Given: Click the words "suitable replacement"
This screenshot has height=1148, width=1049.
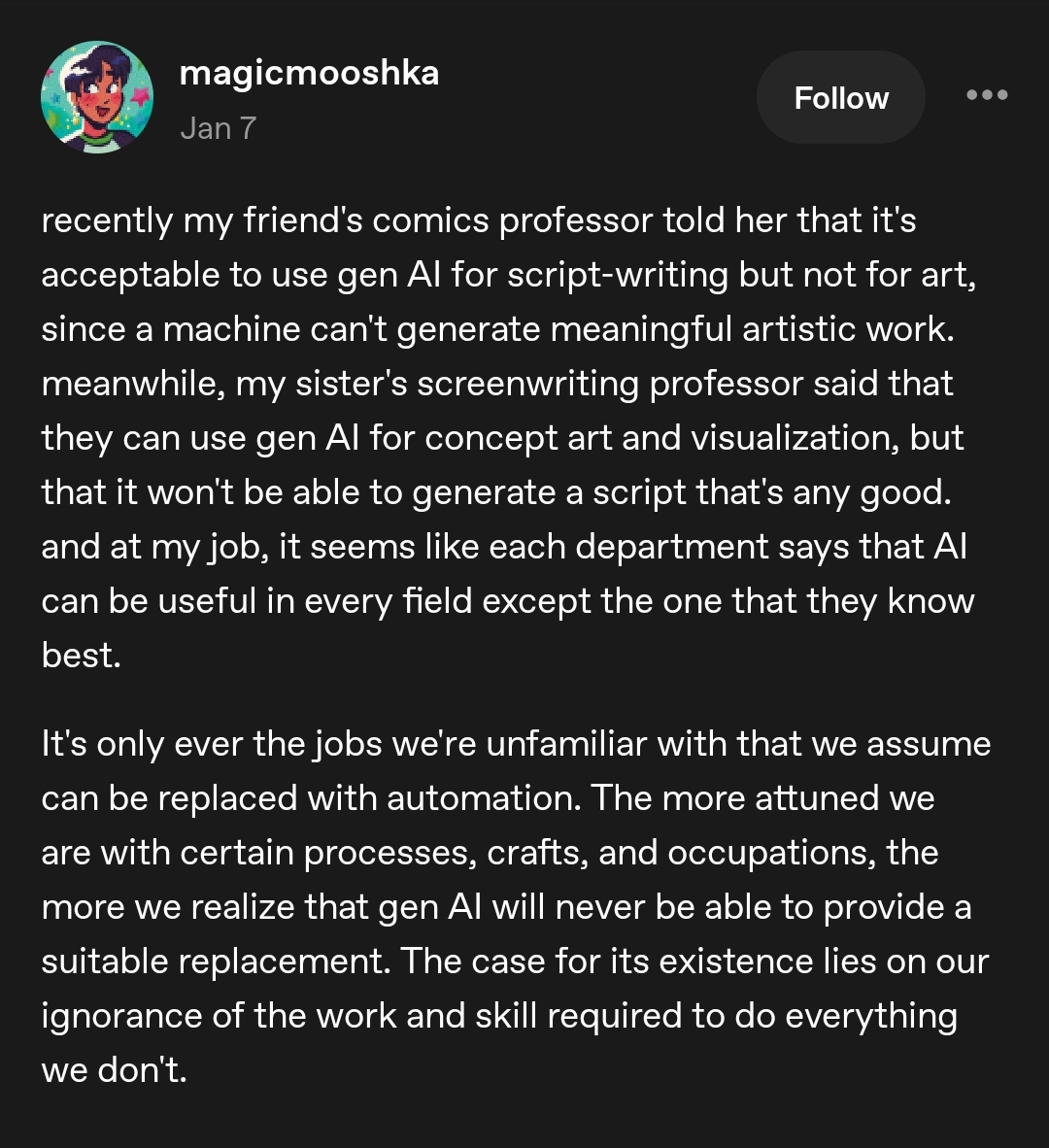Looking at the screenshot, I should 213,962.
